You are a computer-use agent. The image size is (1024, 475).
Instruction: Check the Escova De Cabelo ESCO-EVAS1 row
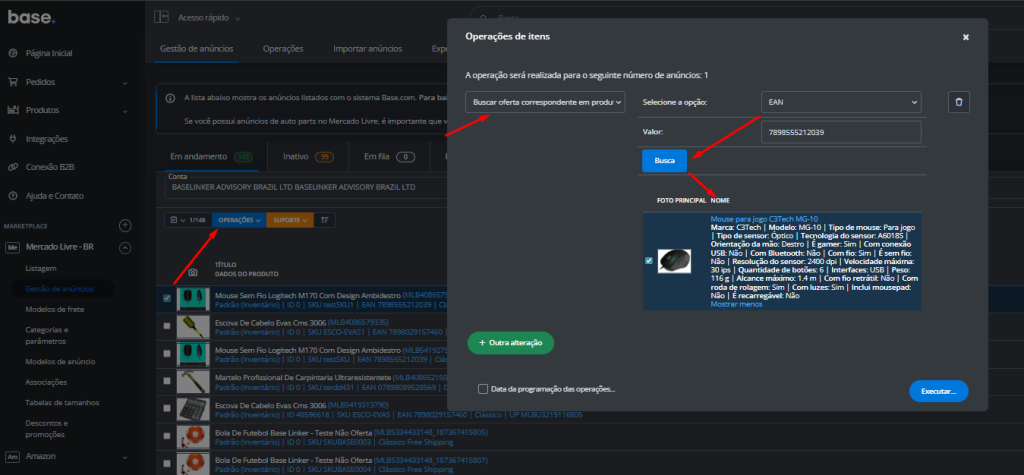pos(167,326)
